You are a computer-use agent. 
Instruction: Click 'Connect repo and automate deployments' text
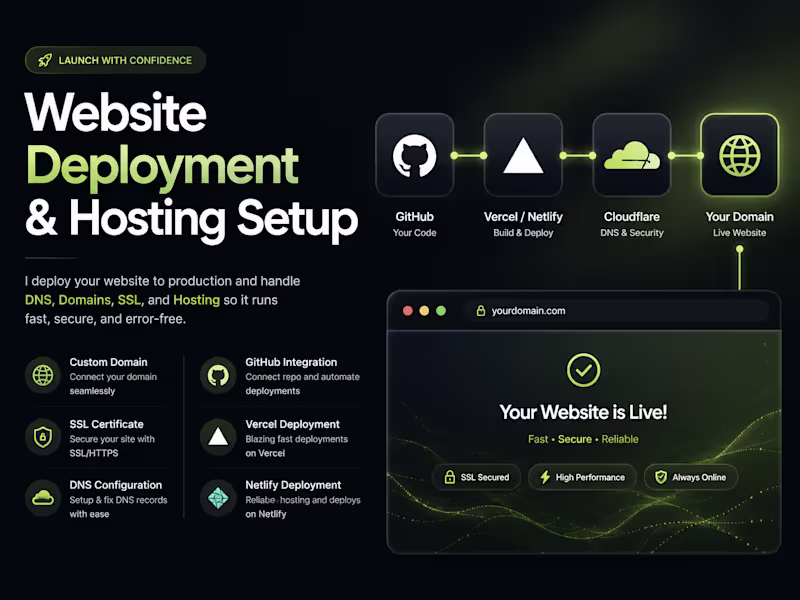pyautogui.click(x=303, y=384)
